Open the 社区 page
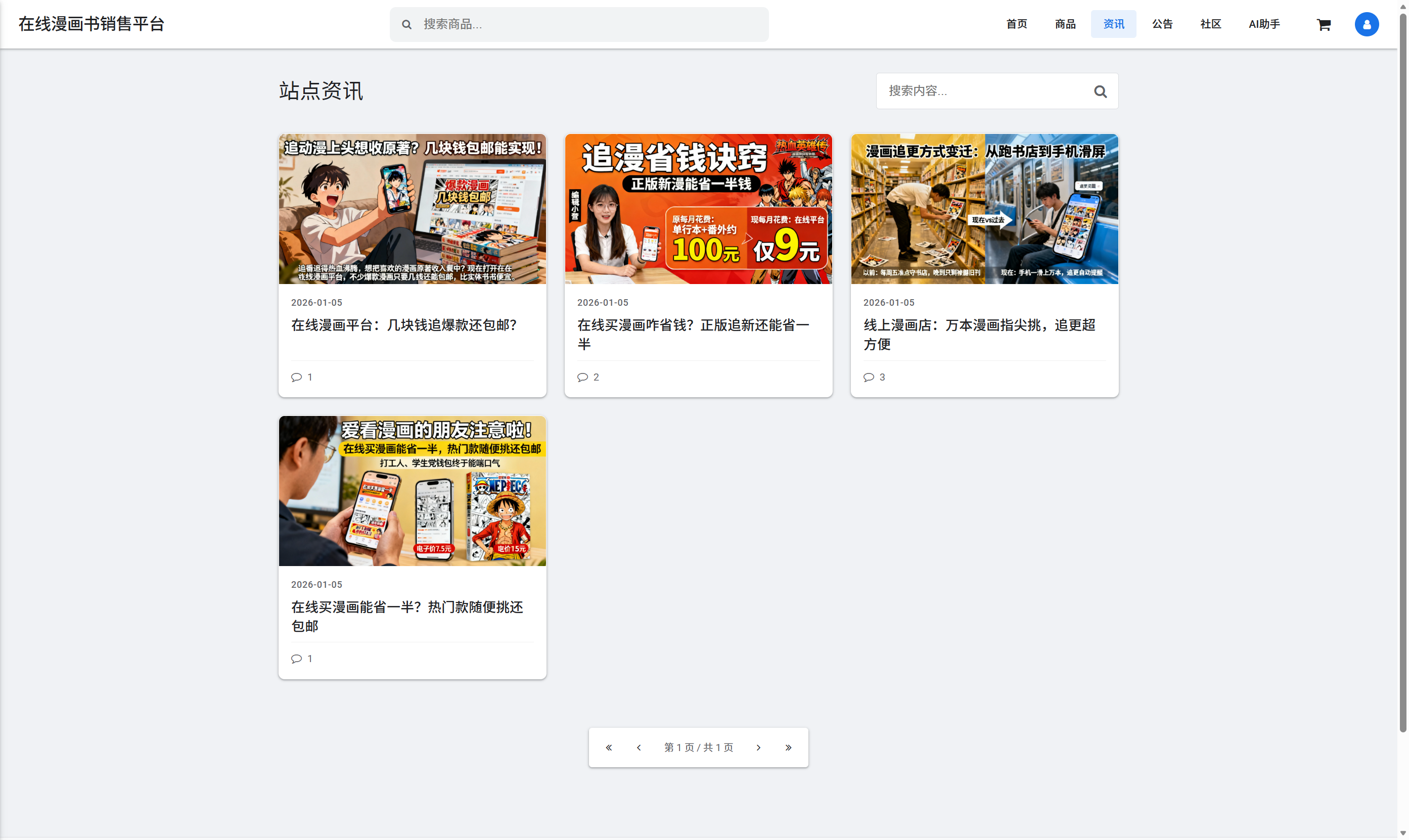This screenshot has height=840, width=1409. click(x=1210, y=24)
